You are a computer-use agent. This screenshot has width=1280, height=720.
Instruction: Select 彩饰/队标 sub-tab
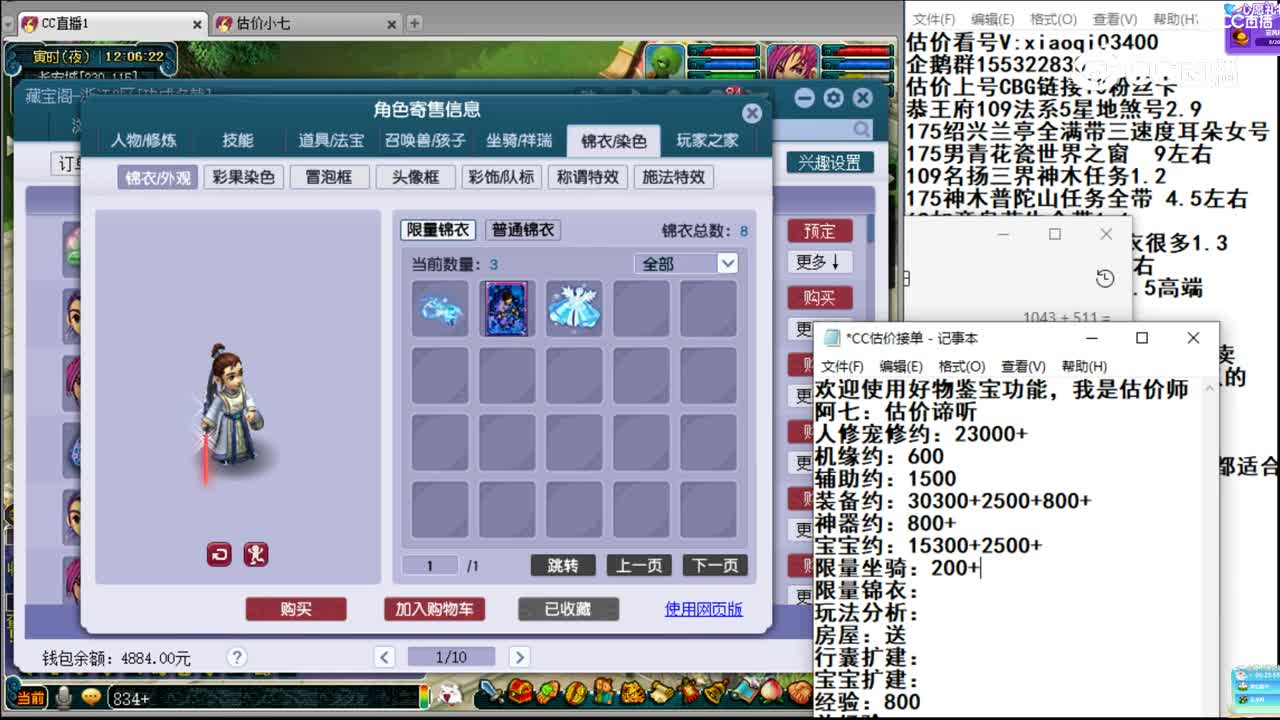coord(501,177)
